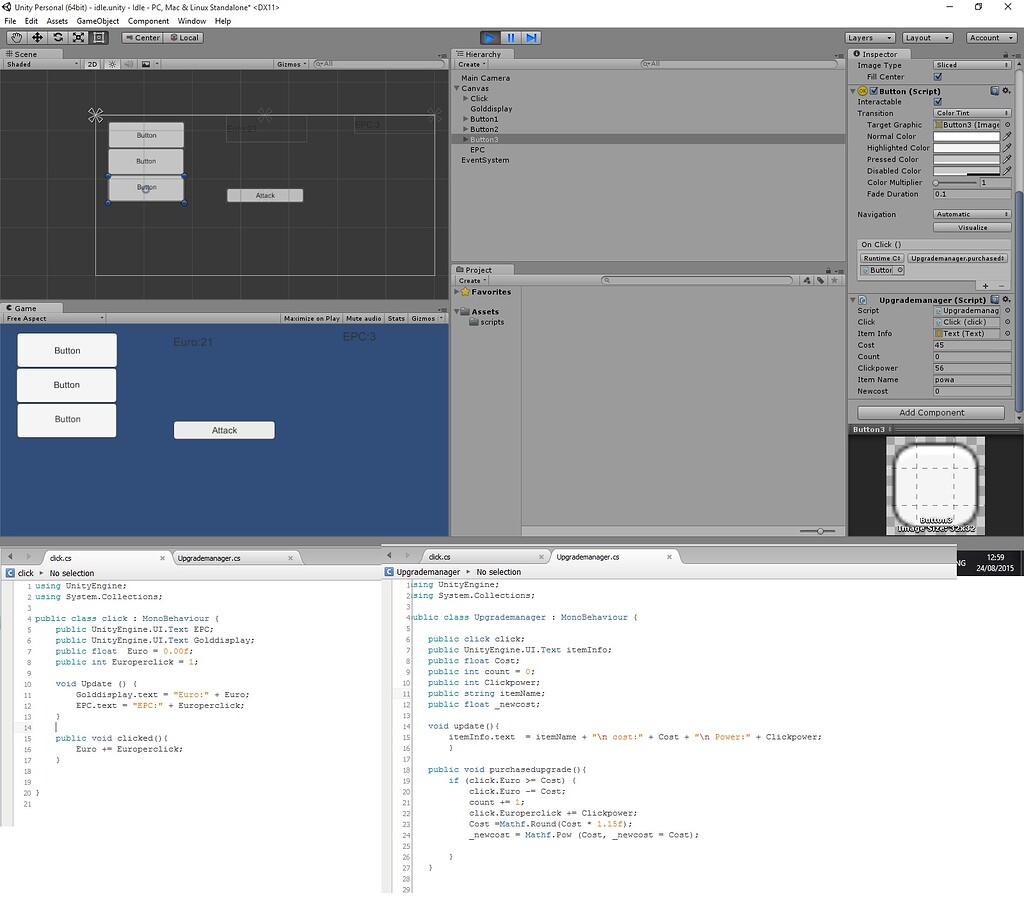Select the Rotate tool

coord(57,37)
